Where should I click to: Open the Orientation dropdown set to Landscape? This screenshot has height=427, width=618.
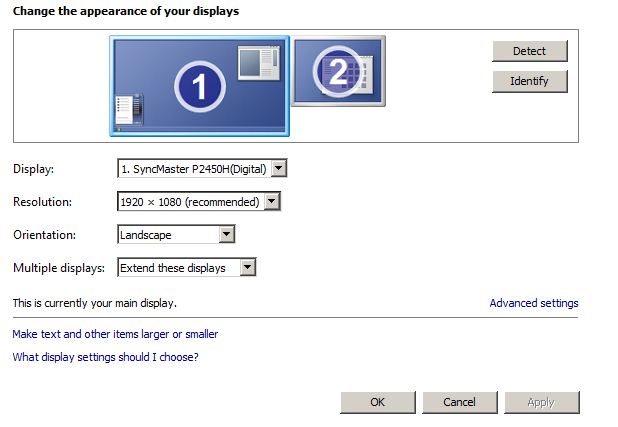coord(176,235)
